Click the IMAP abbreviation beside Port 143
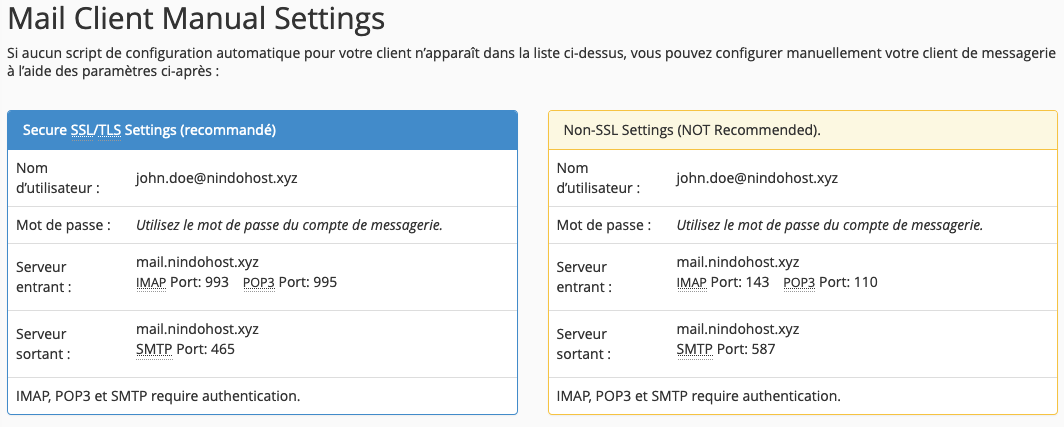Viewport: 1064px width, 427px height. coord(691,283)
